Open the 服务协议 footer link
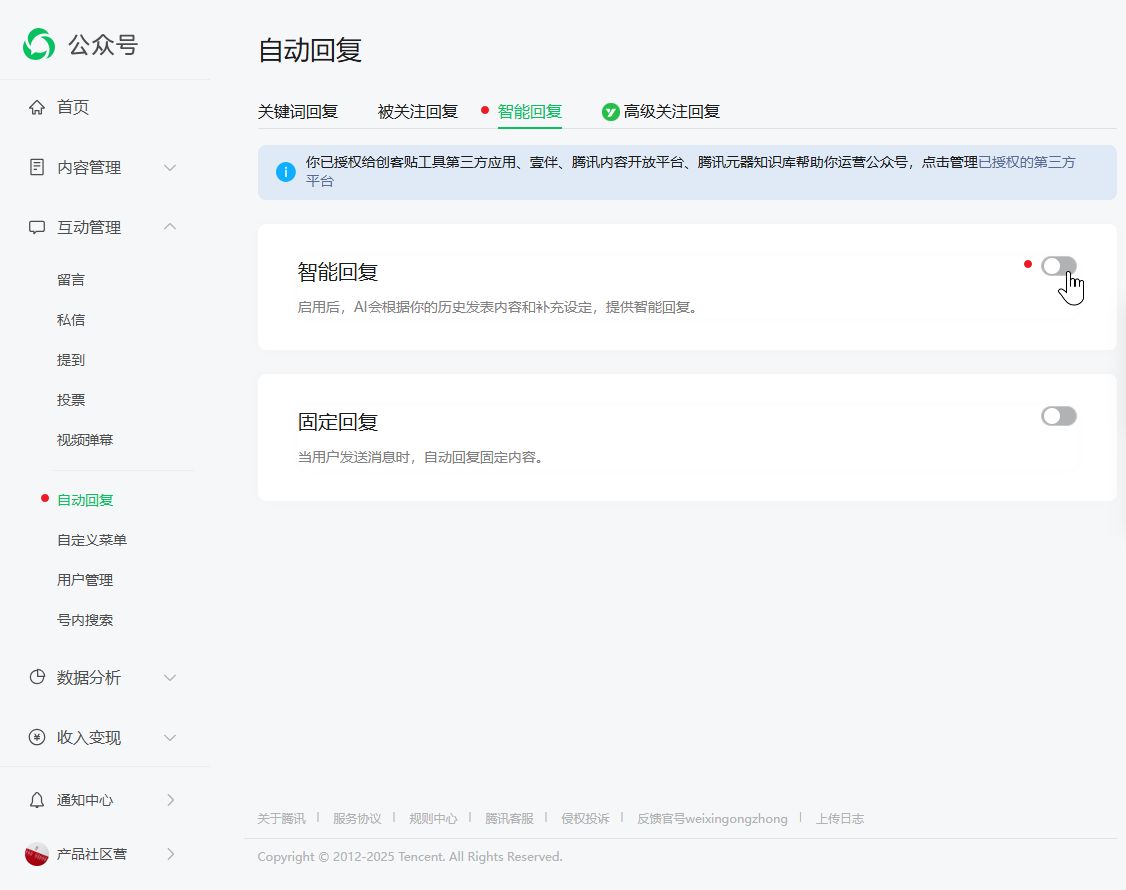The height and width of the screenshot is (890, 1126). tap(357, 818)
